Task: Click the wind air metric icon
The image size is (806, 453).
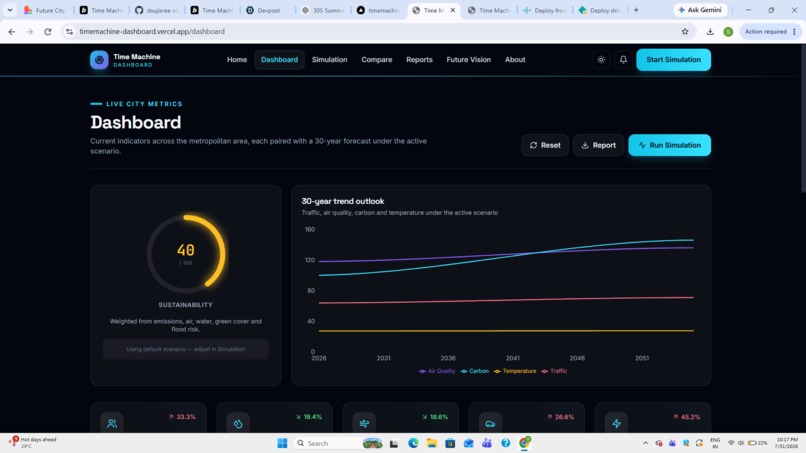Action: point(364,424)
